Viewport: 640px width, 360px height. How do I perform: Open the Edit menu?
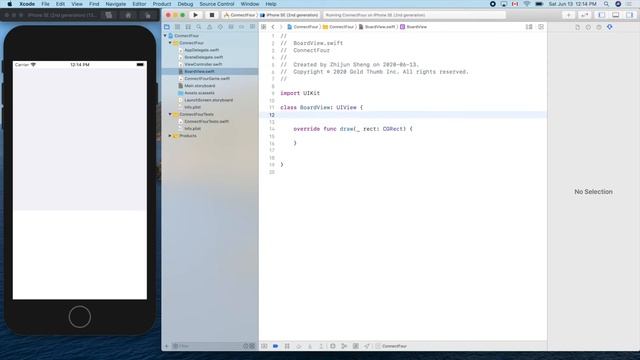[60, 4]
